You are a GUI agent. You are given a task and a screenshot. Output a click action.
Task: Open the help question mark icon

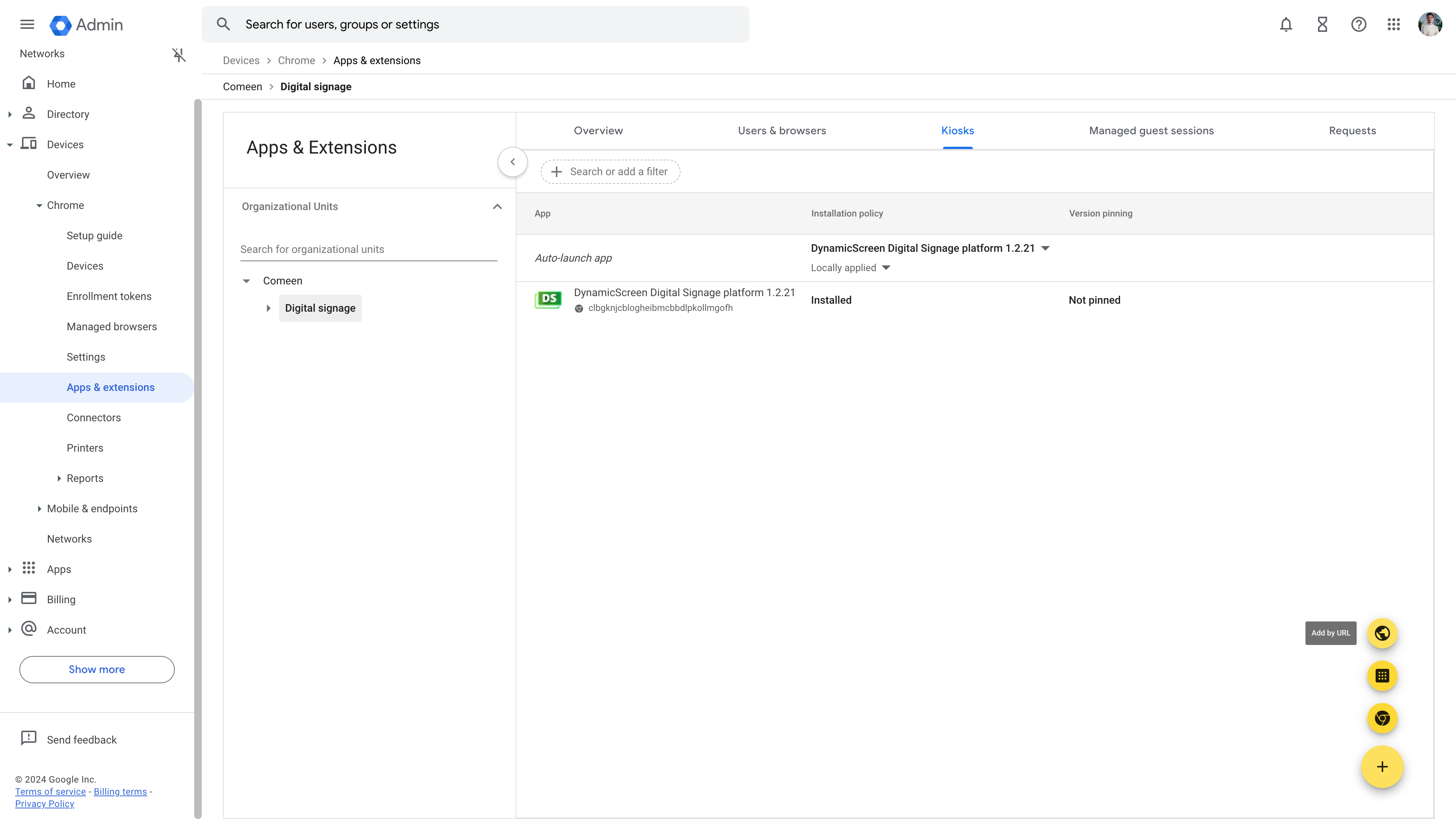point(1358,24)
